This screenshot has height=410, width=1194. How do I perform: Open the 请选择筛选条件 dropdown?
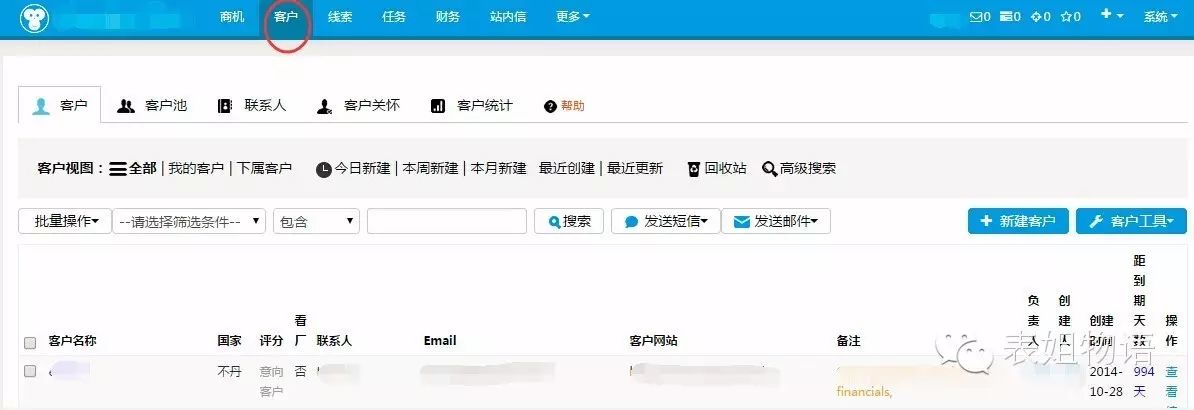190,221
